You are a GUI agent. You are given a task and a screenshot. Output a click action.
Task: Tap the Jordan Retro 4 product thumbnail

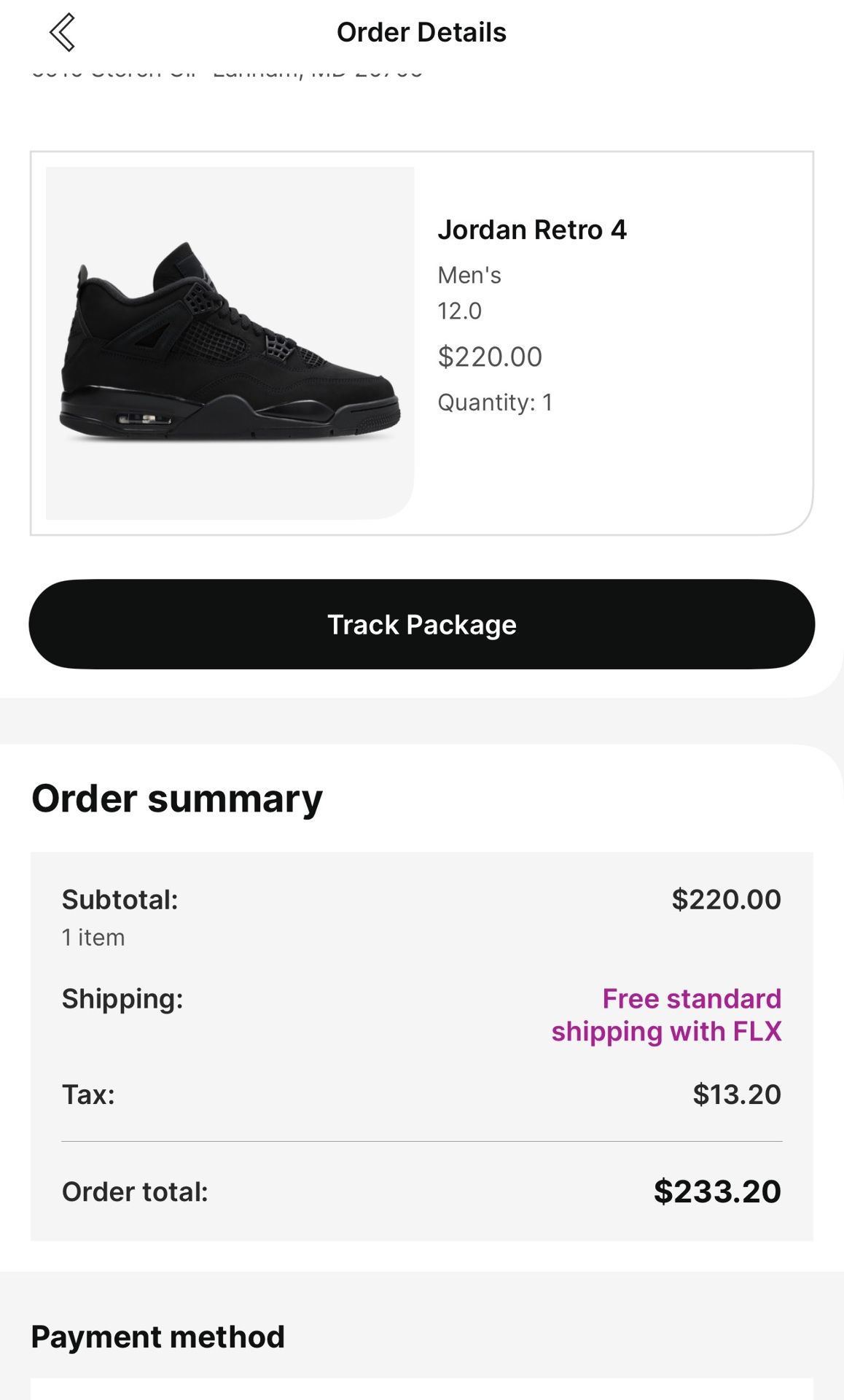[228, 343]
